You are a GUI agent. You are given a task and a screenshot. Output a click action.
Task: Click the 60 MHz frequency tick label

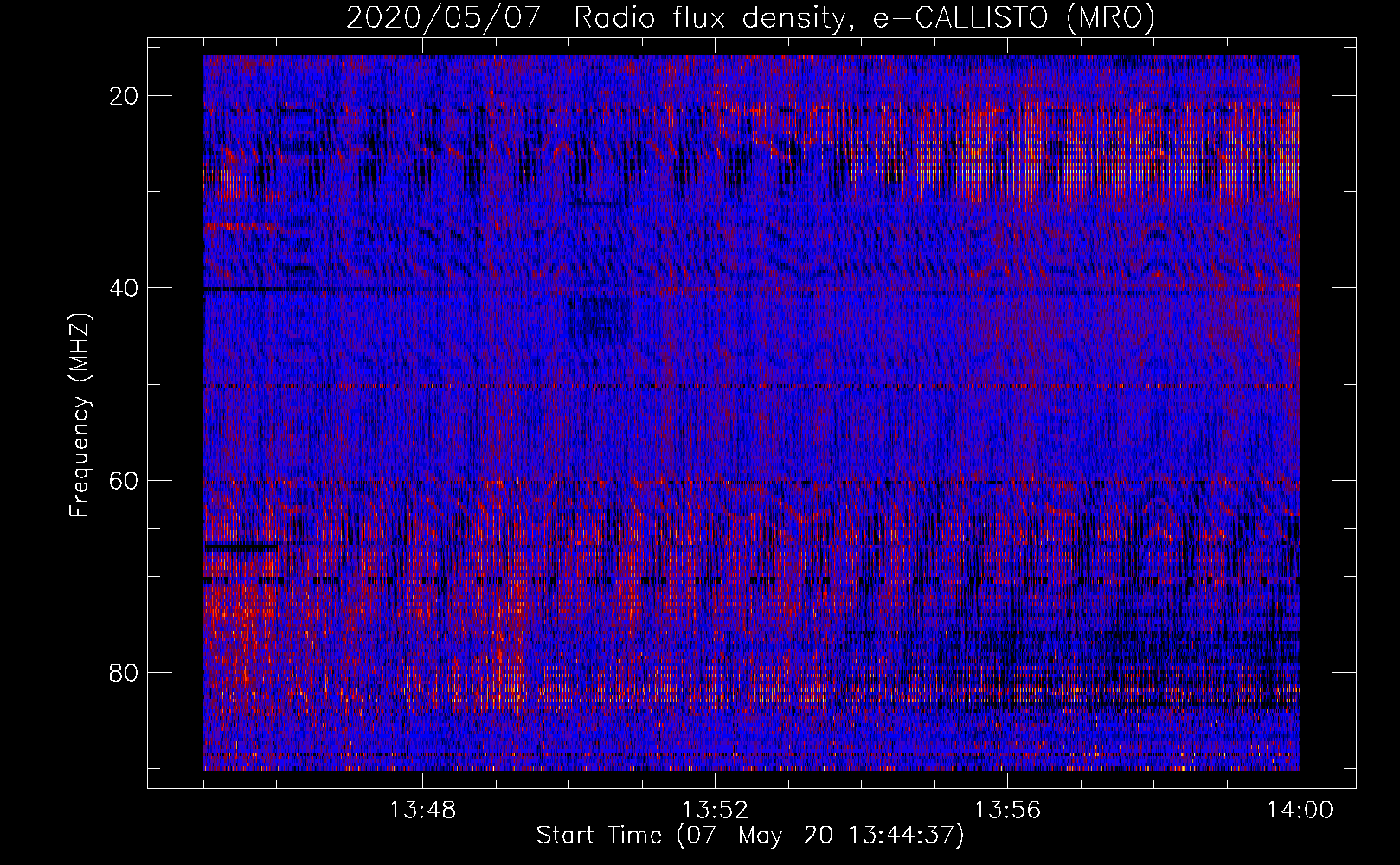[125, 480]
